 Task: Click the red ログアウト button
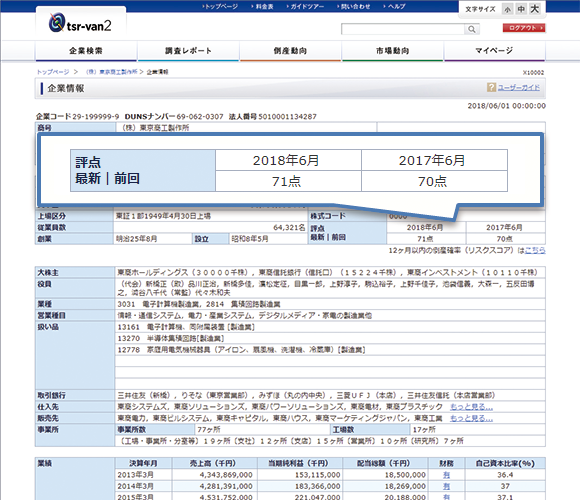(524, 28)
